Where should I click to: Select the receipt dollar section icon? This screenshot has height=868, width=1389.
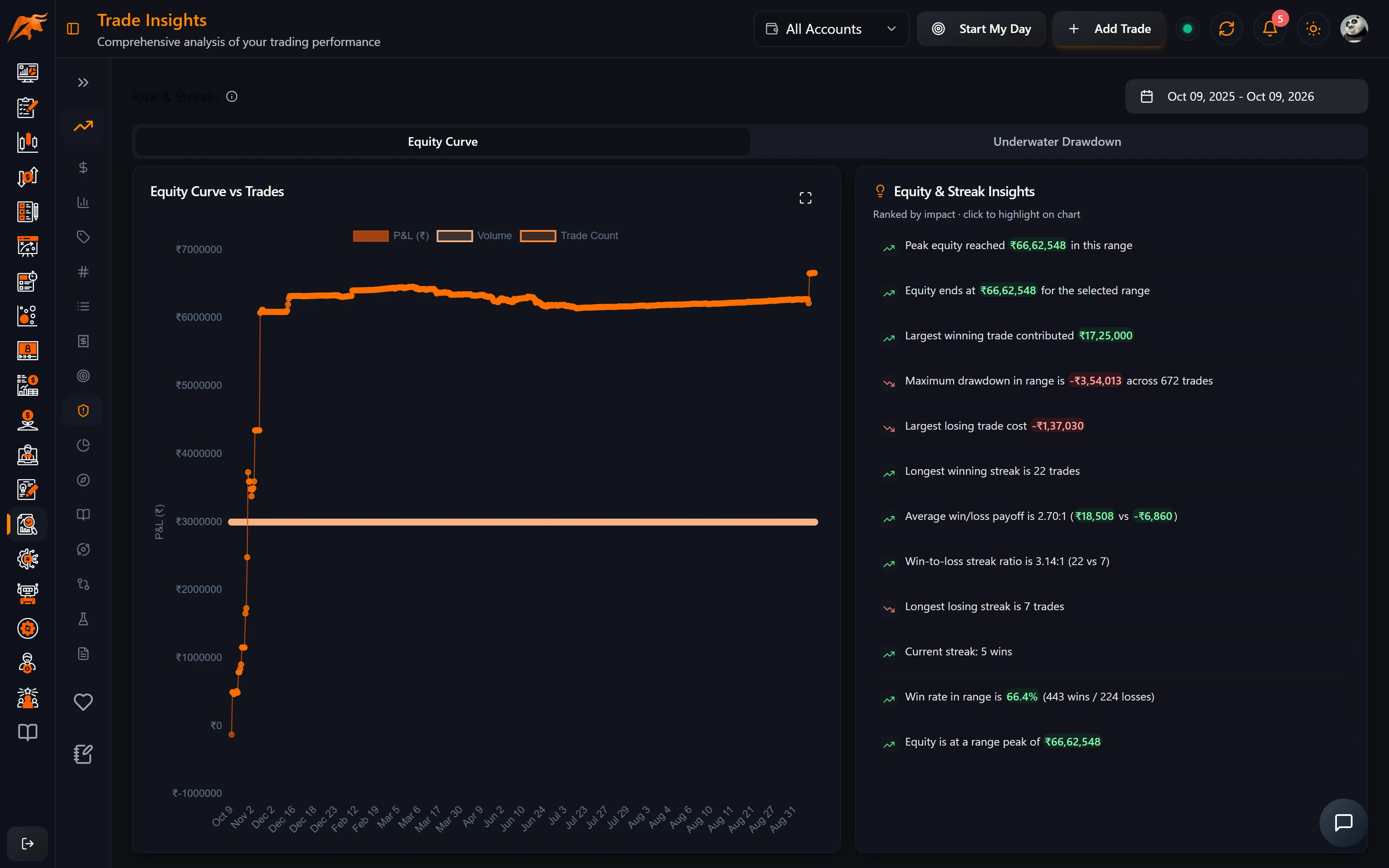pos(83,341)
